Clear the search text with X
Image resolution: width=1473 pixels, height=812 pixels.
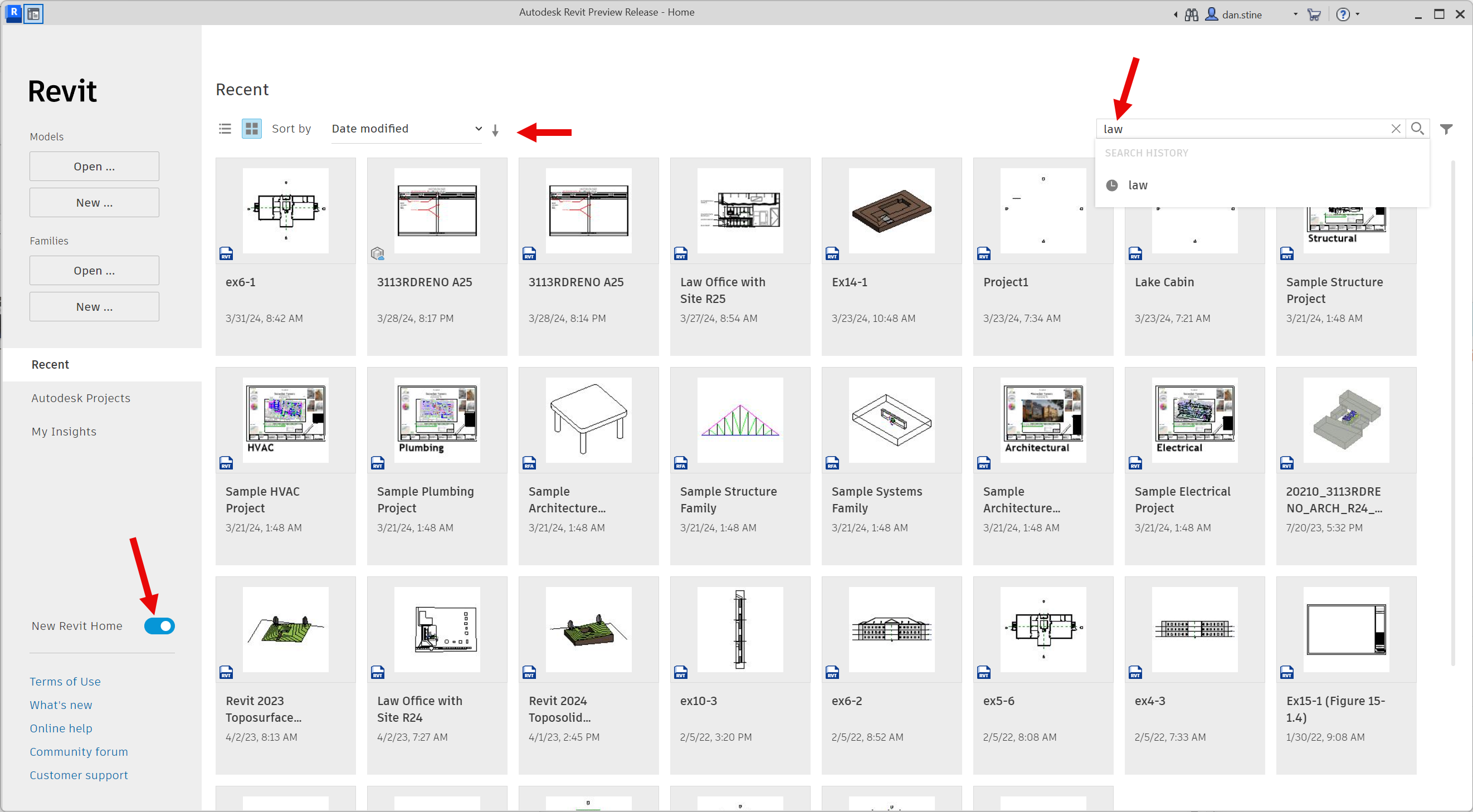click(x=1396, y=129)
